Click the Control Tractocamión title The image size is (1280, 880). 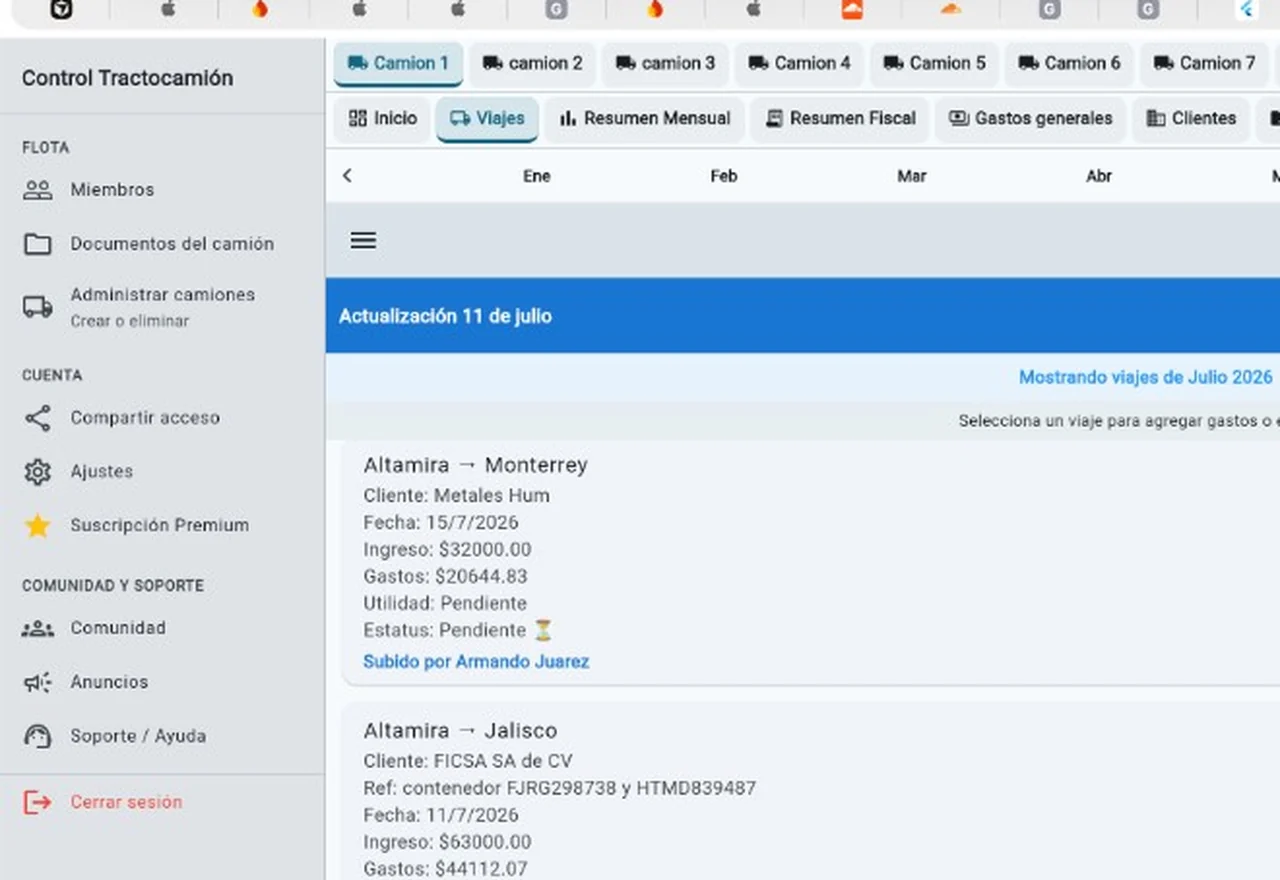click(127, 78)
